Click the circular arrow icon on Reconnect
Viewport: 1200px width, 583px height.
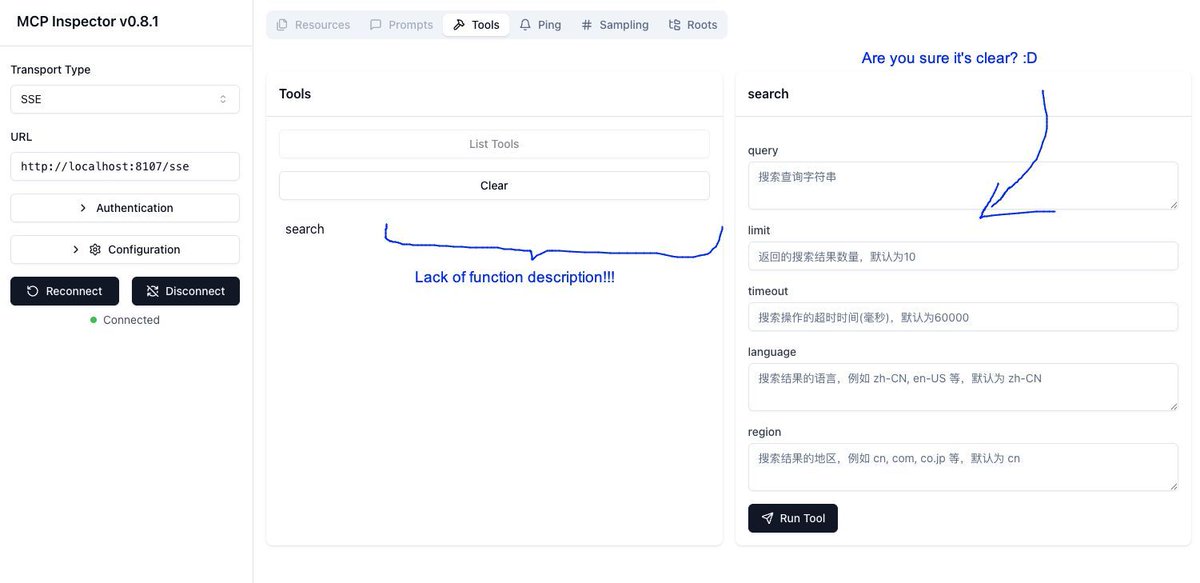click(33, 291)
